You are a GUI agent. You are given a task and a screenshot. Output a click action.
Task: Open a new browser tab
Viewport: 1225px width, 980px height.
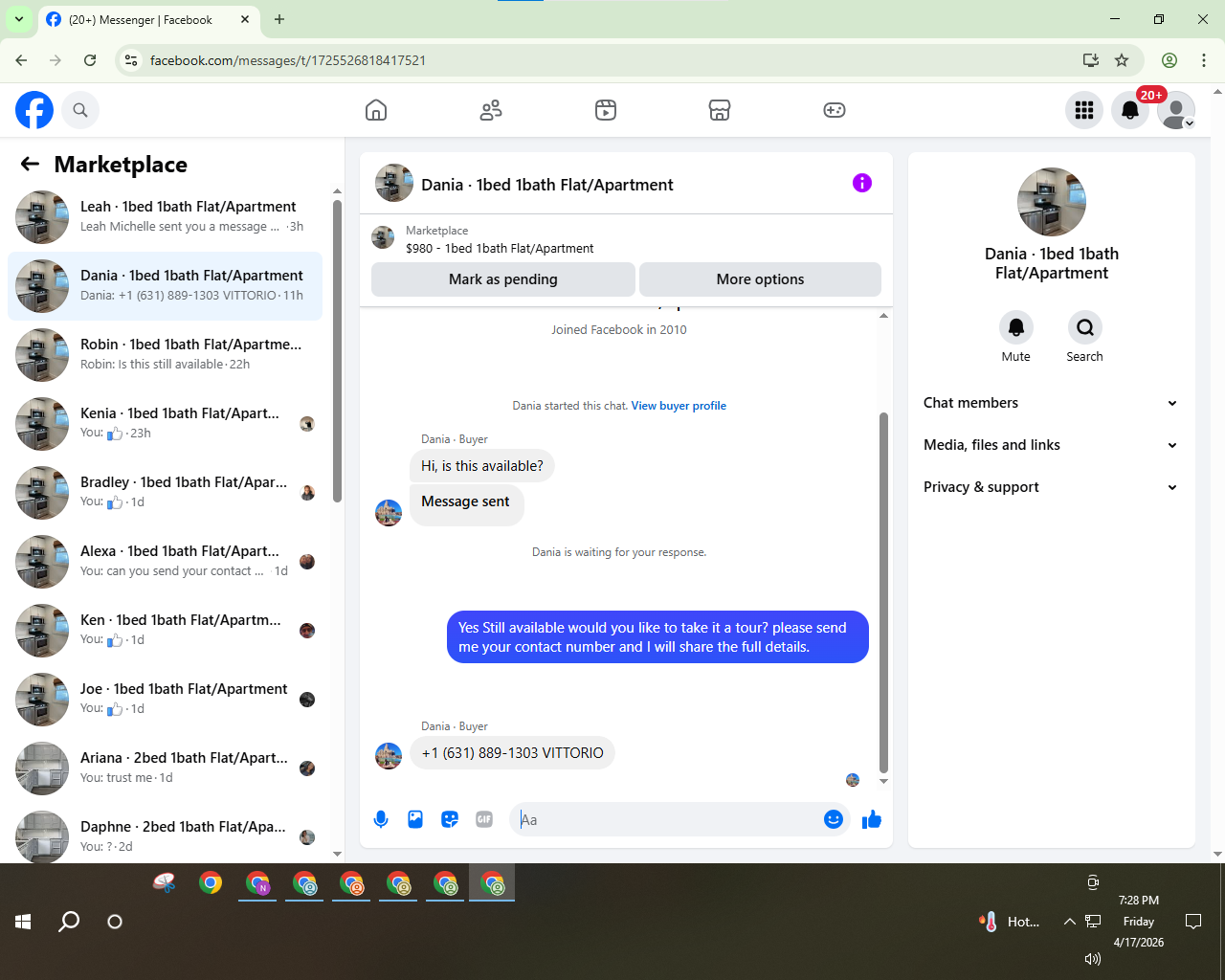click(279, 19)
